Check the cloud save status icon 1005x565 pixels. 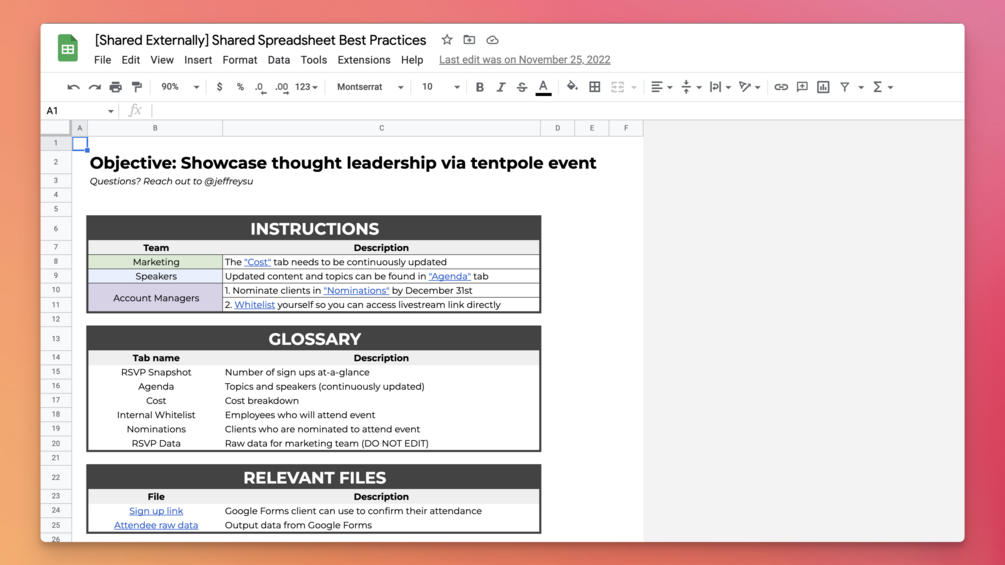(x=492, y=40)
